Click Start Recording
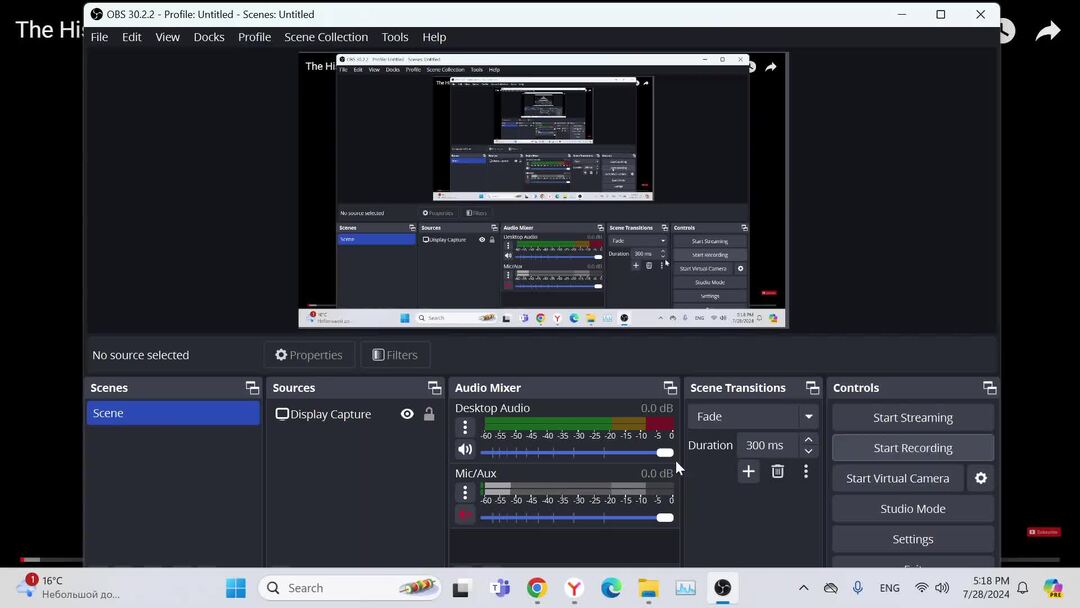1080x608 pixels. click(x=913, y=448)
